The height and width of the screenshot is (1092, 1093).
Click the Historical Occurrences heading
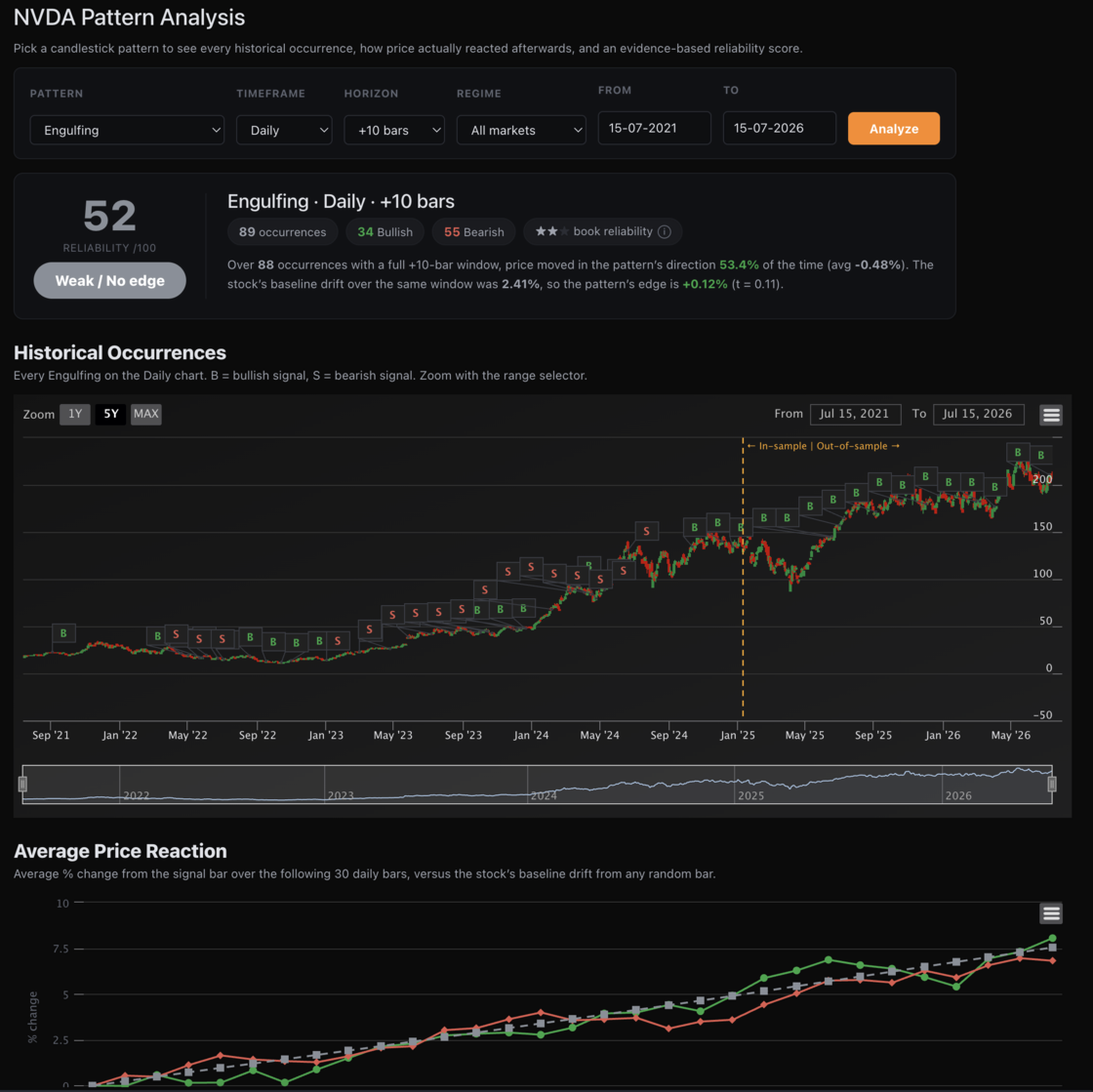120,352
